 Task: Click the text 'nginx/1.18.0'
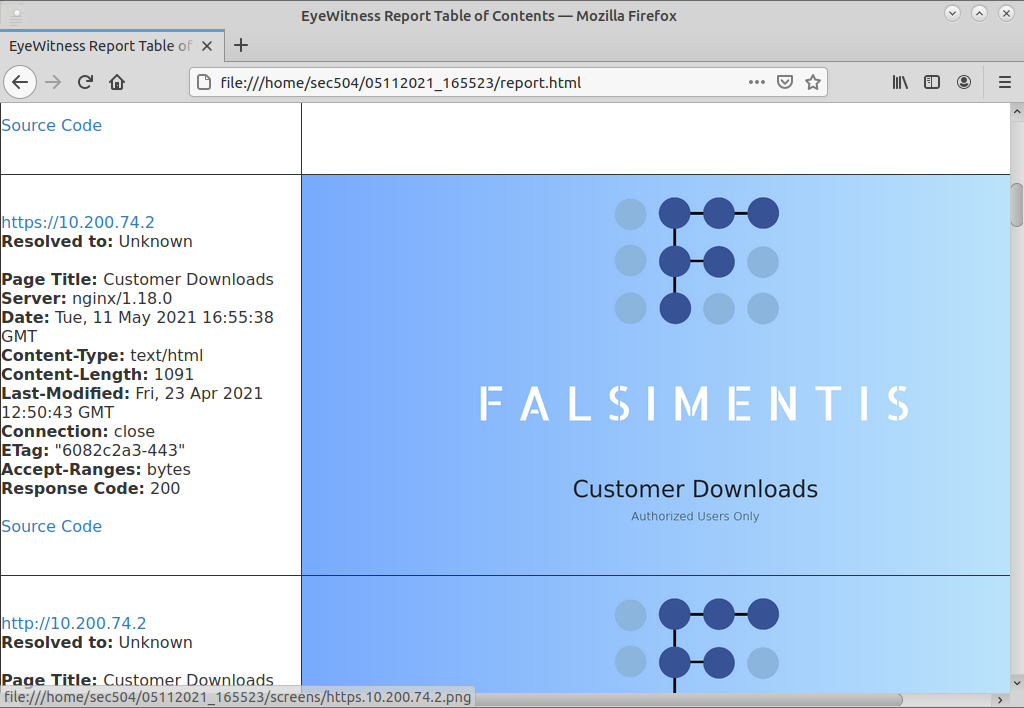click(x=122, y=298)
